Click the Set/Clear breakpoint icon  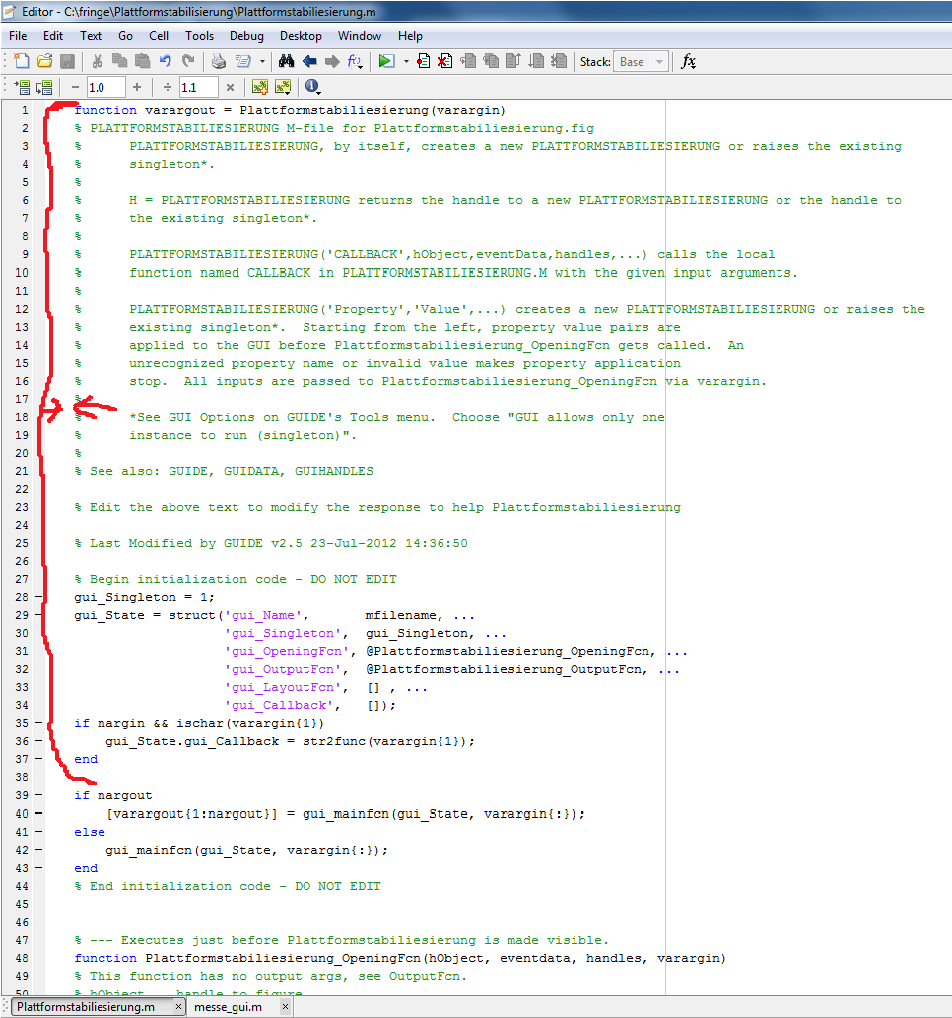(424, 62)
